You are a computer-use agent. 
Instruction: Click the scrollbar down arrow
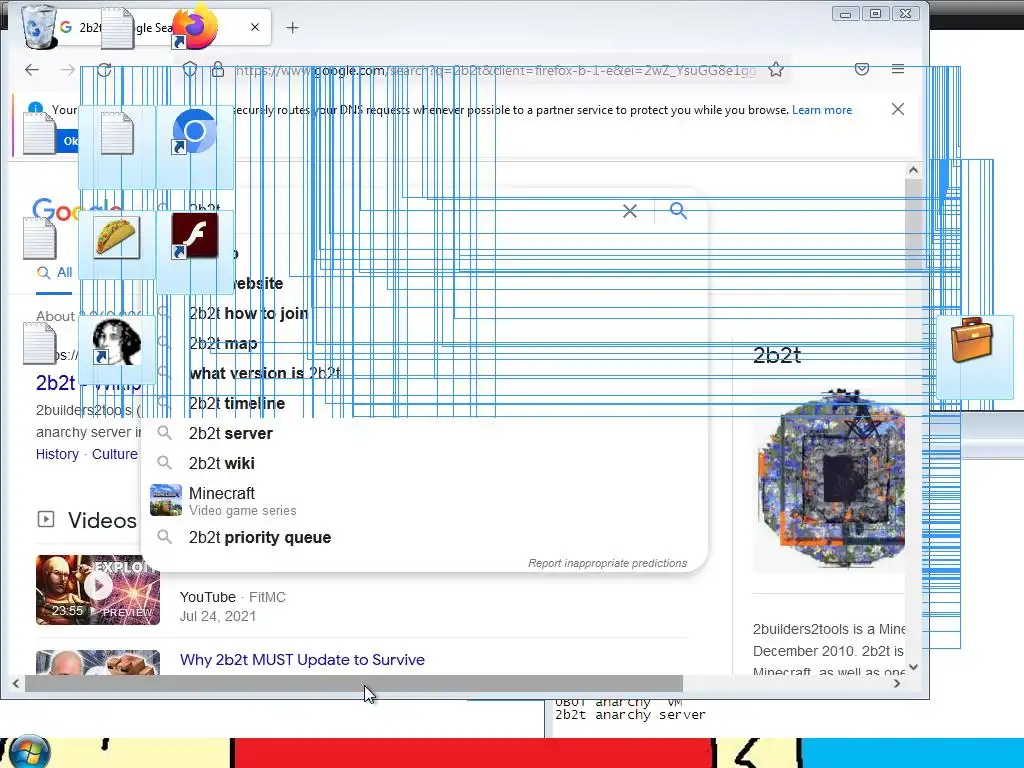click(x=913, y=667)
